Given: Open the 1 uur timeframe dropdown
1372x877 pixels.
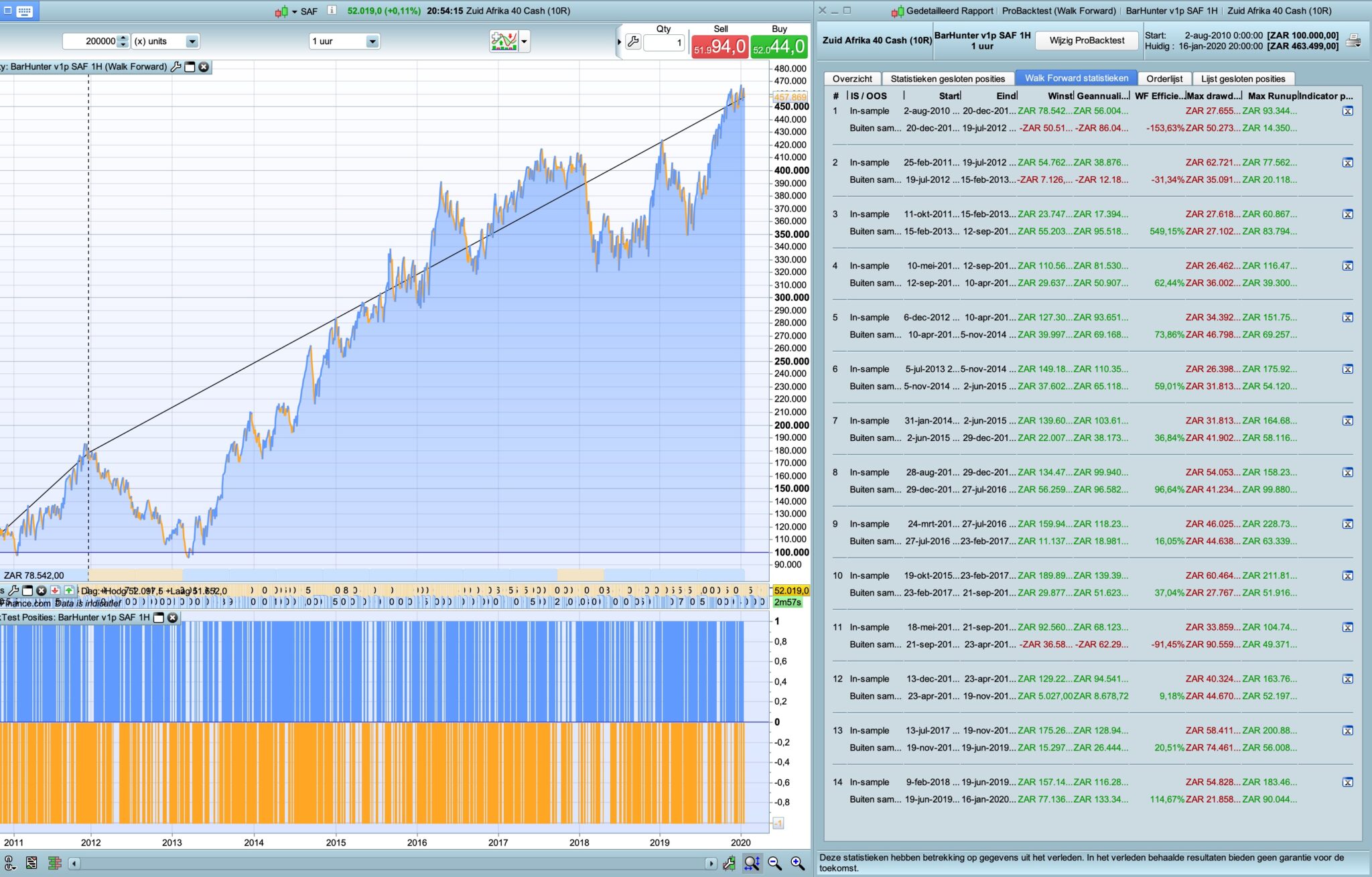Looking at the screenshot, I should pyautogui.click(x=372, y=42).
